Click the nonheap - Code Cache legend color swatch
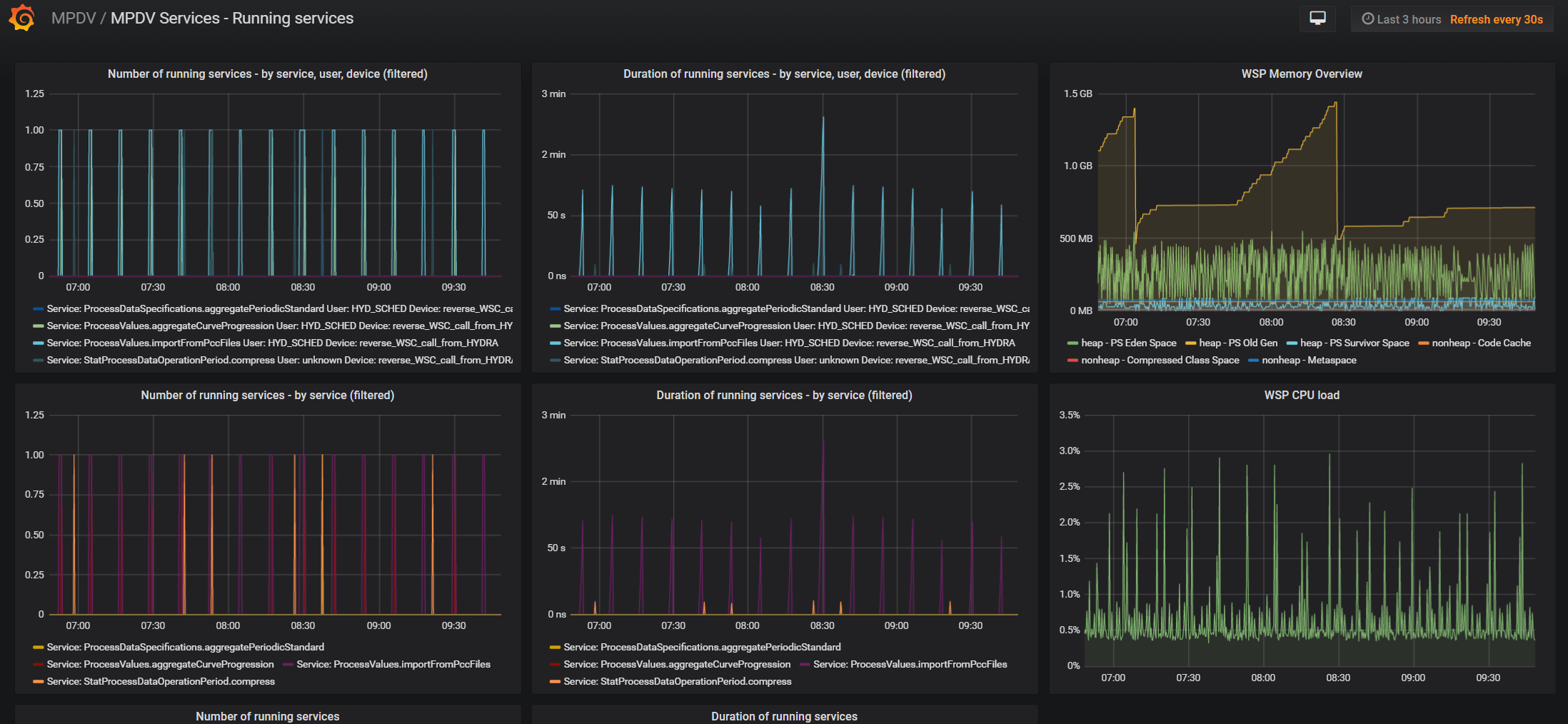1568x724 pixels. pos(1423,343)
